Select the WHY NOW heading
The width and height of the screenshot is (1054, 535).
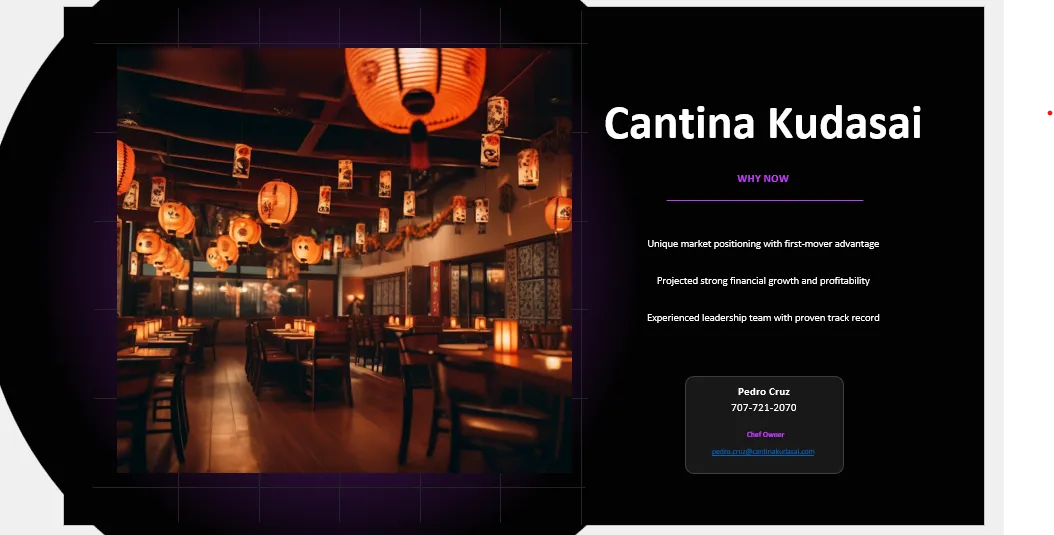763,179
